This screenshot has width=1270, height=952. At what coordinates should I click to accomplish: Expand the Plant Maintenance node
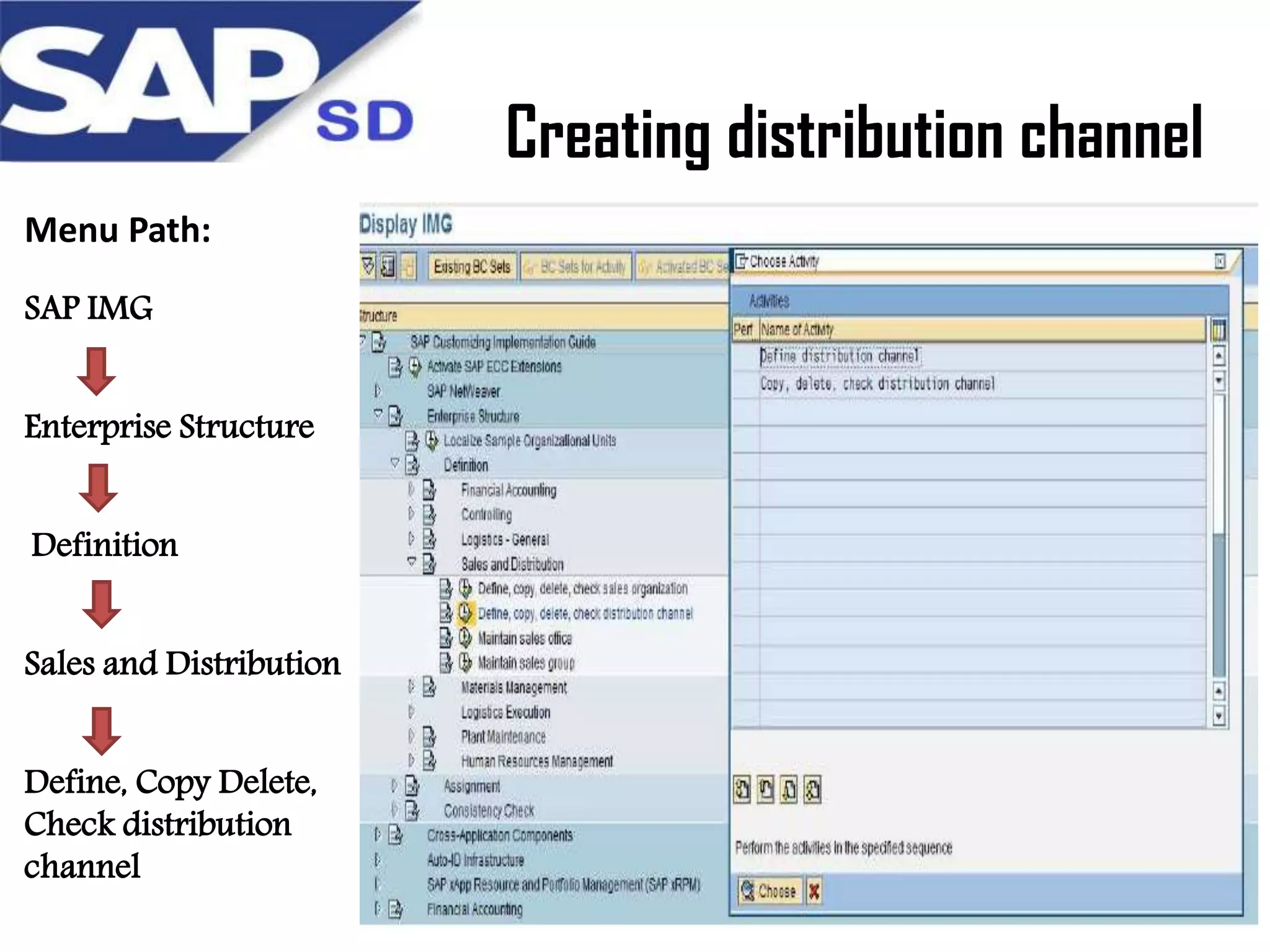pyautogui.click(x=411, y=736)
